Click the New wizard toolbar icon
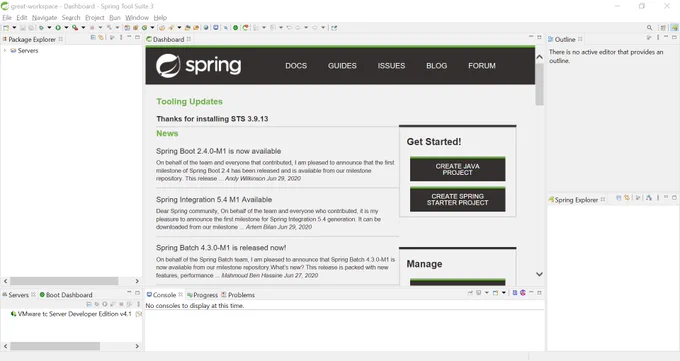The height and width of the screenshot is (361, 680). (6, 28)
